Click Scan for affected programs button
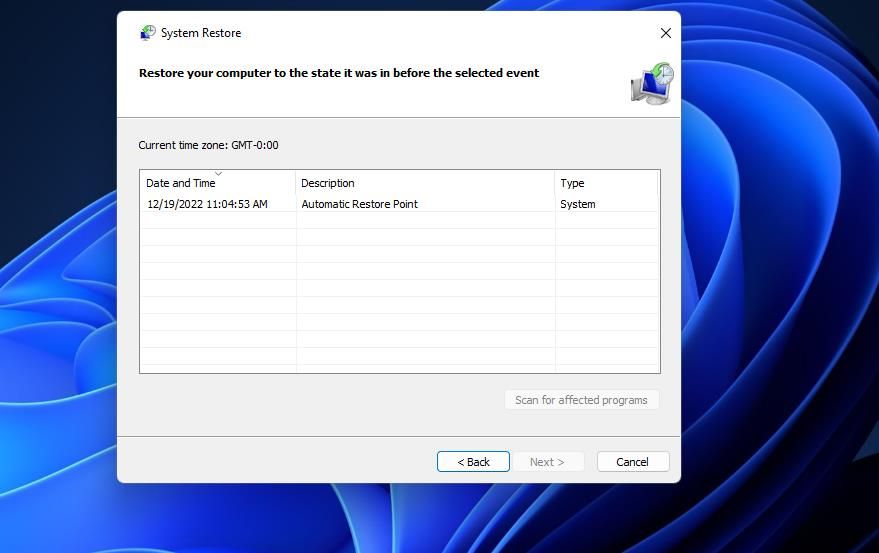 (x=581, y=400)
